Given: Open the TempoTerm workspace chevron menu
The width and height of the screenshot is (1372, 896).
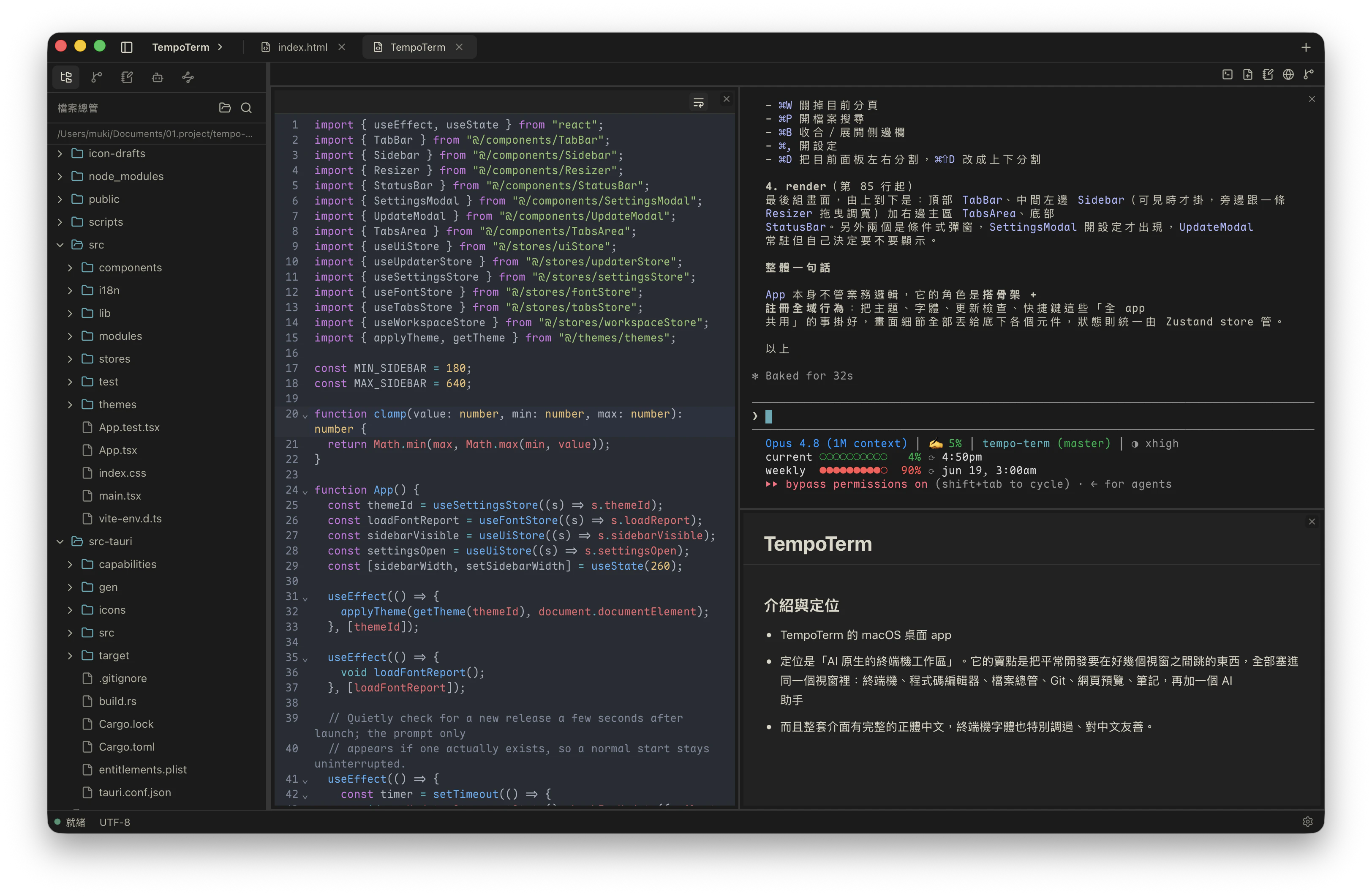Looking at the screenshot, I should click(220, 47).
